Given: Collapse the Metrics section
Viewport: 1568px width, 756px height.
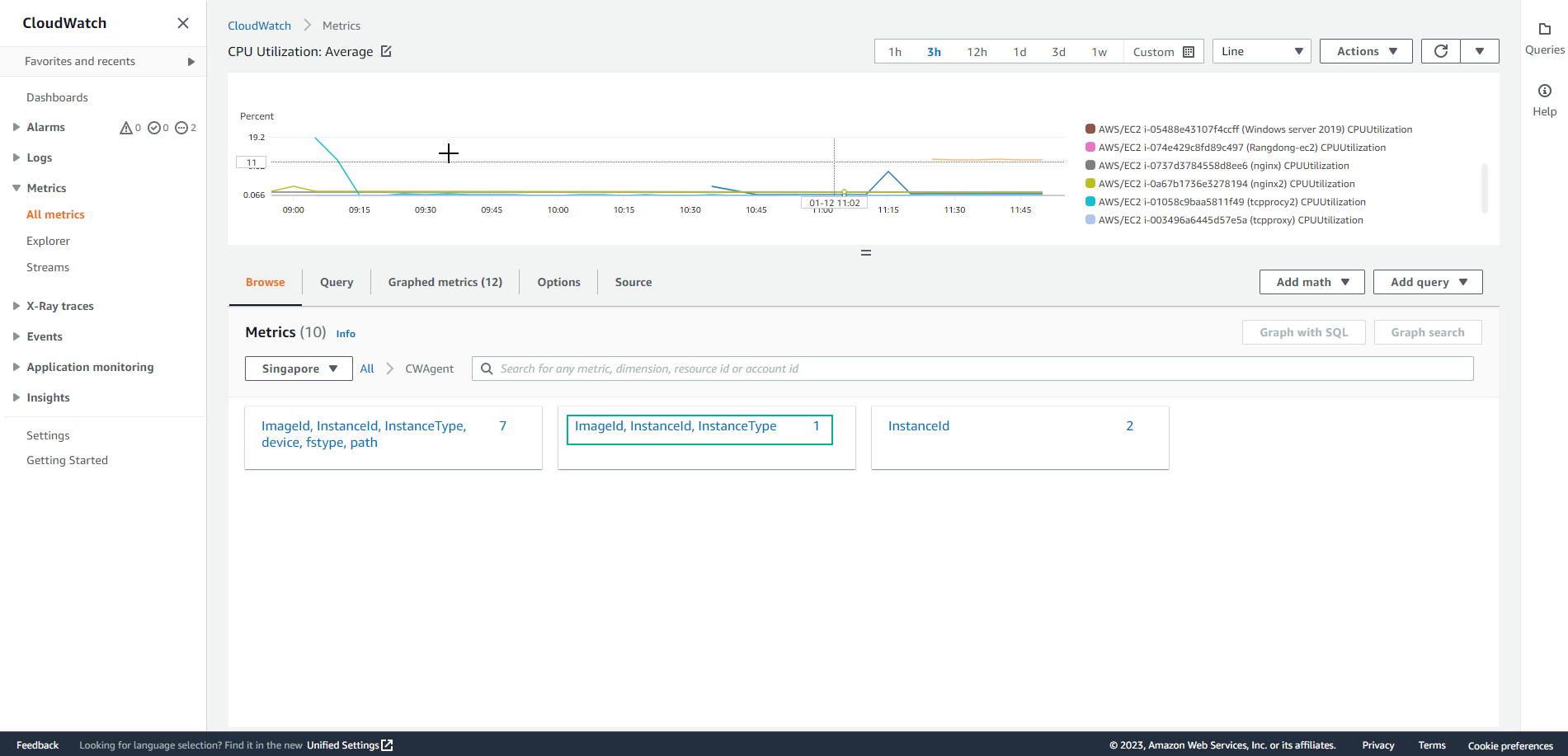Looking at the screenshot, I should 16,188.
